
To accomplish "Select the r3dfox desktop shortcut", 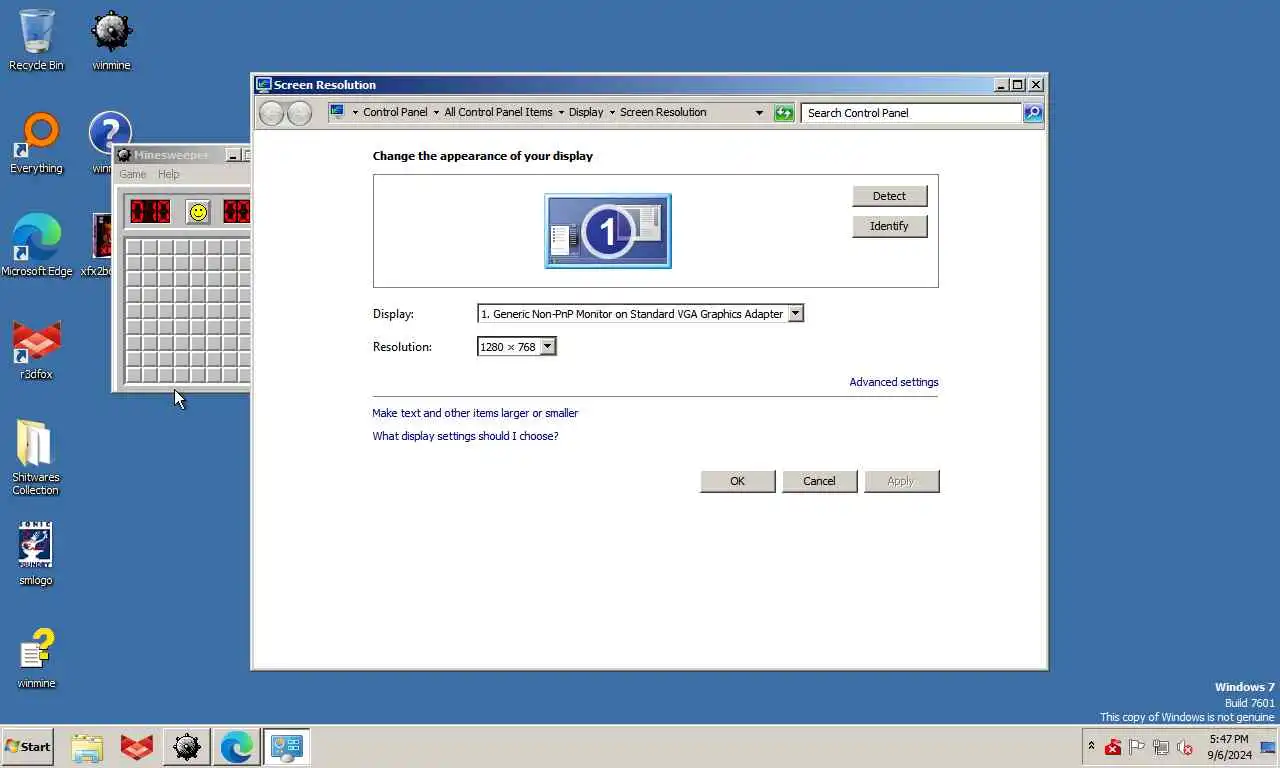I will coord(36,349).
